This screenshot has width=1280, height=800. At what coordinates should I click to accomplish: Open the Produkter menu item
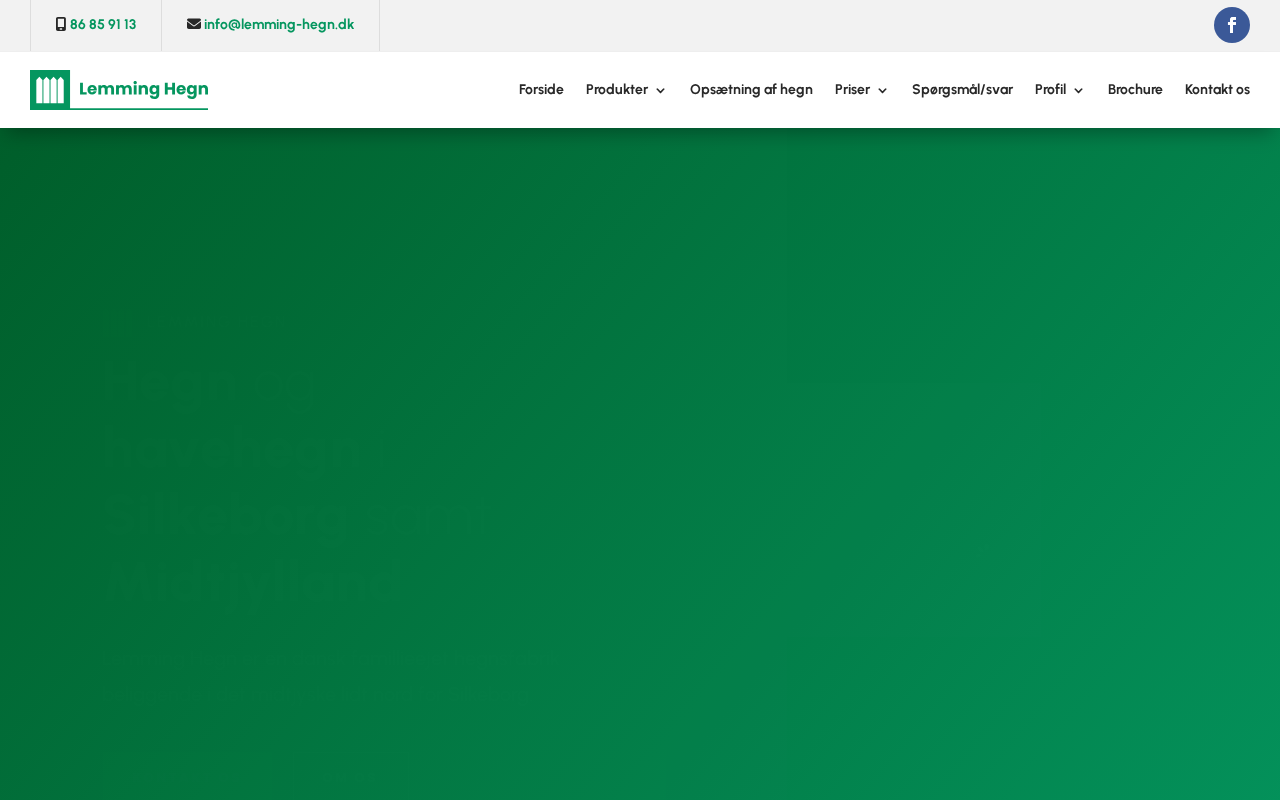(x=617, y=90)
